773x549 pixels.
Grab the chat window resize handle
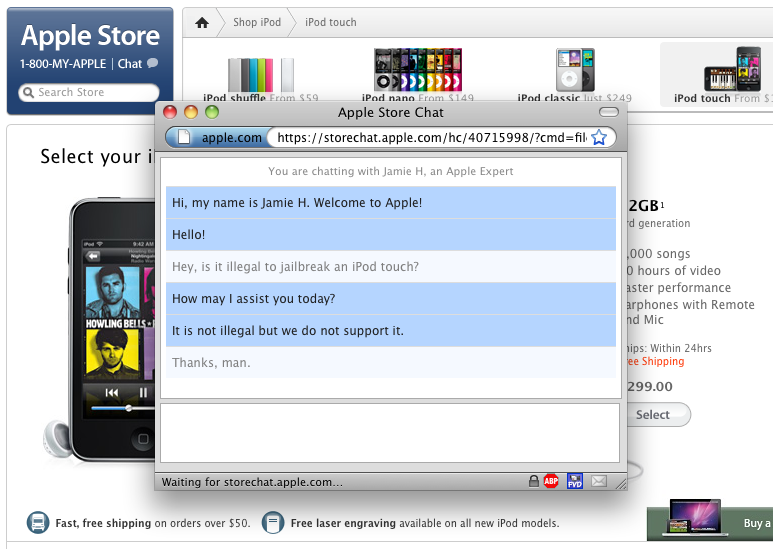tap(621, 484)
